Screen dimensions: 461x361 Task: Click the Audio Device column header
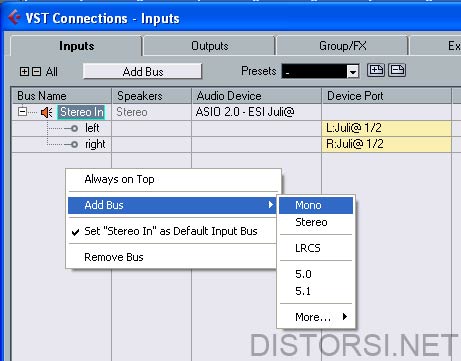coord(256,96)
